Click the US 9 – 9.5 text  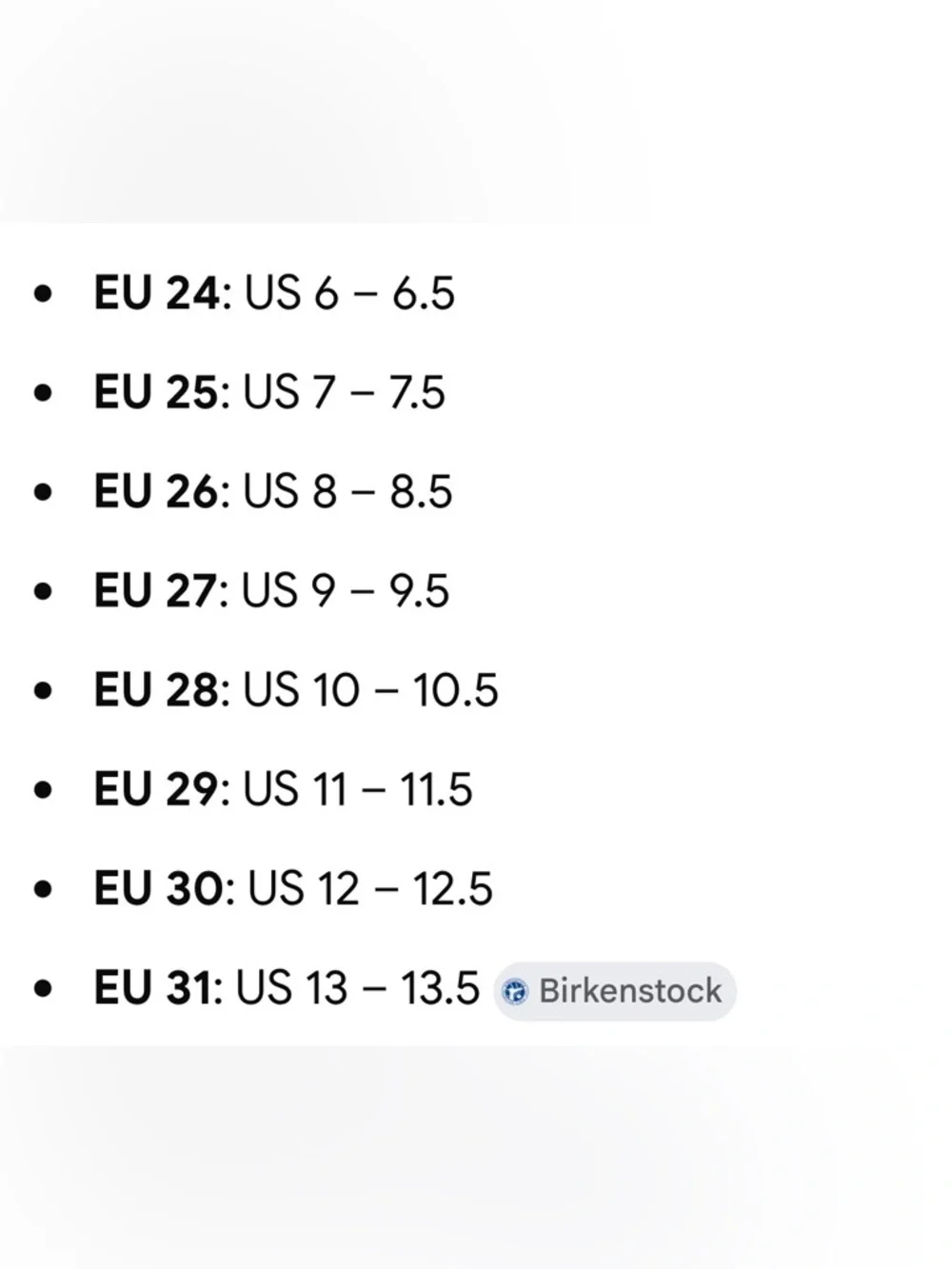(x=345, y=591)
